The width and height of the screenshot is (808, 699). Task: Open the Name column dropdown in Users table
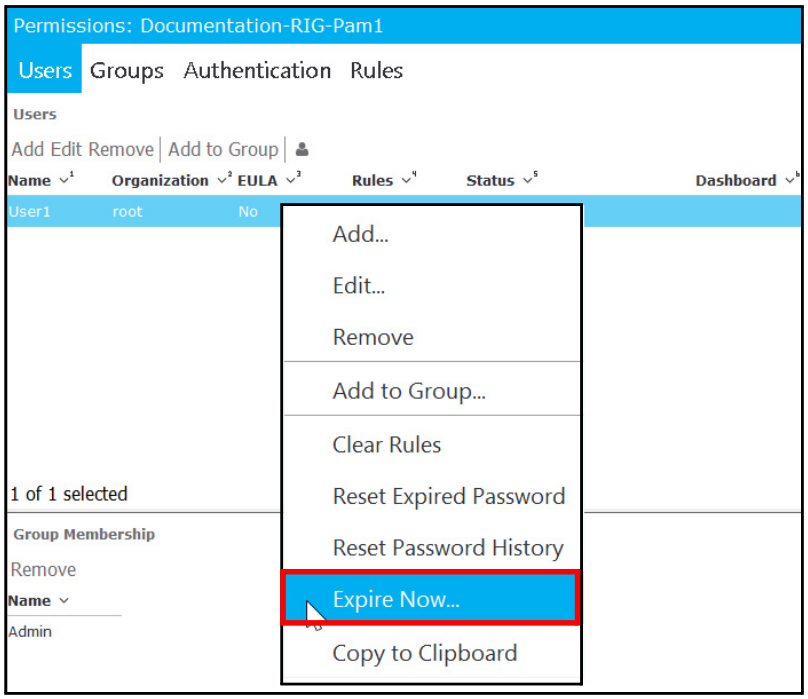tap(64, 180)
